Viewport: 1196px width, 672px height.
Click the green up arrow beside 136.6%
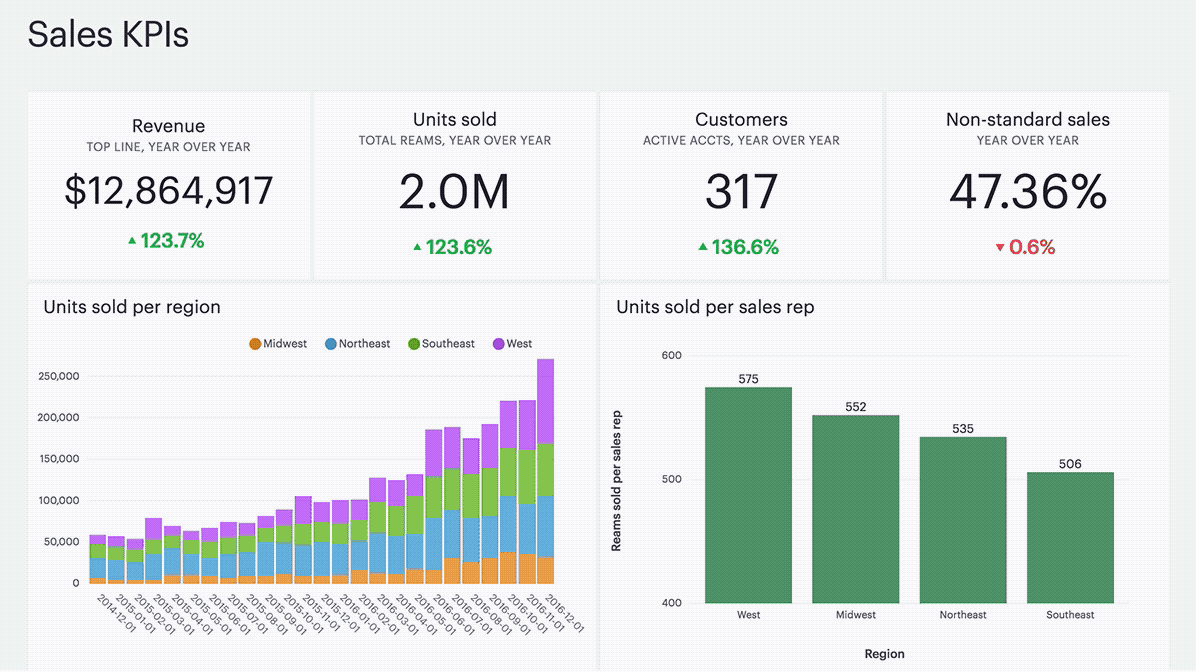coord(703,247)
